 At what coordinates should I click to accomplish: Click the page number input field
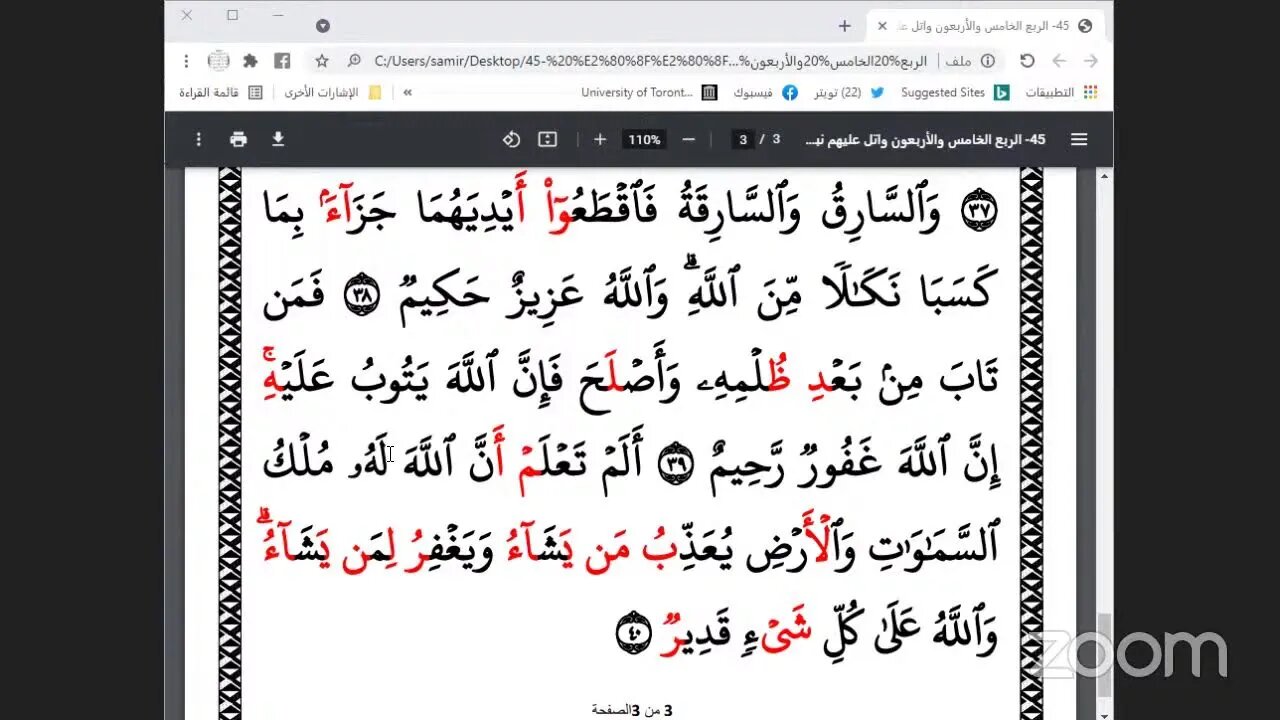(x=743, y=140)
